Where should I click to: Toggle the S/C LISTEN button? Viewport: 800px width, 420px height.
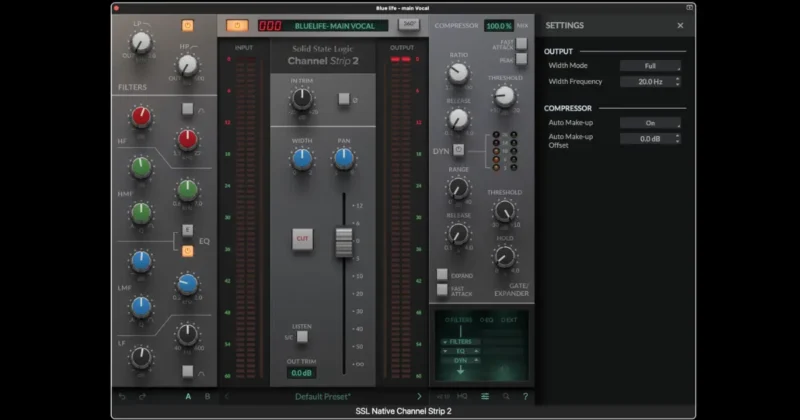click(302, 337)
